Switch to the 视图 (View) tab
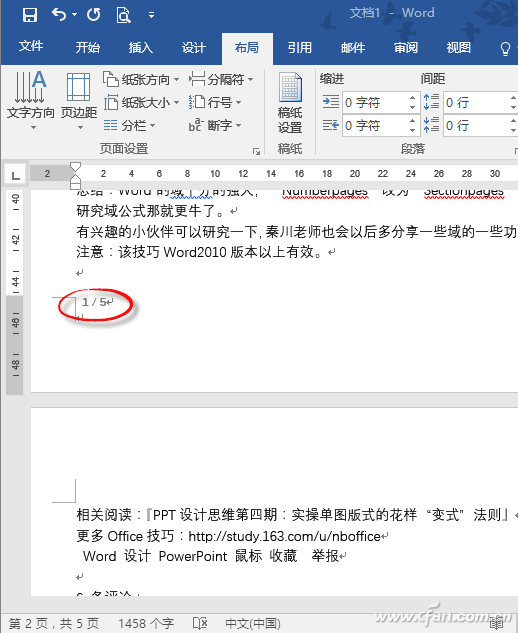 (x=458, y=48)
